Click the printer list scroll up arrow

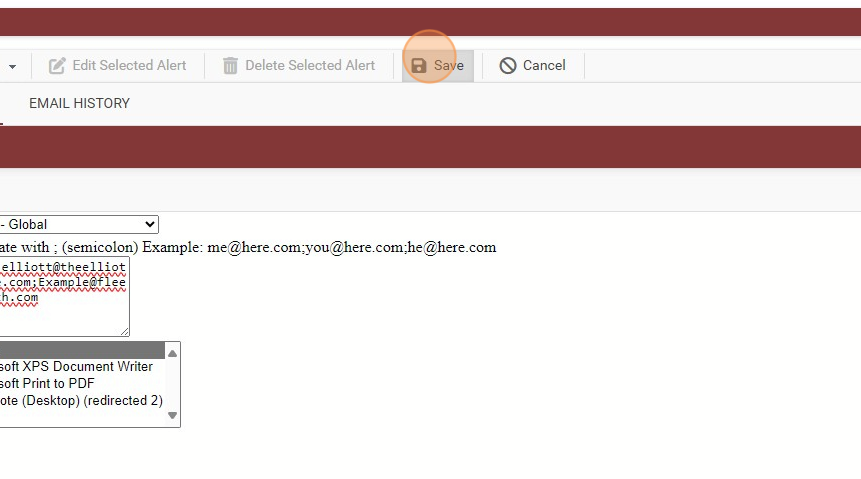172,353
